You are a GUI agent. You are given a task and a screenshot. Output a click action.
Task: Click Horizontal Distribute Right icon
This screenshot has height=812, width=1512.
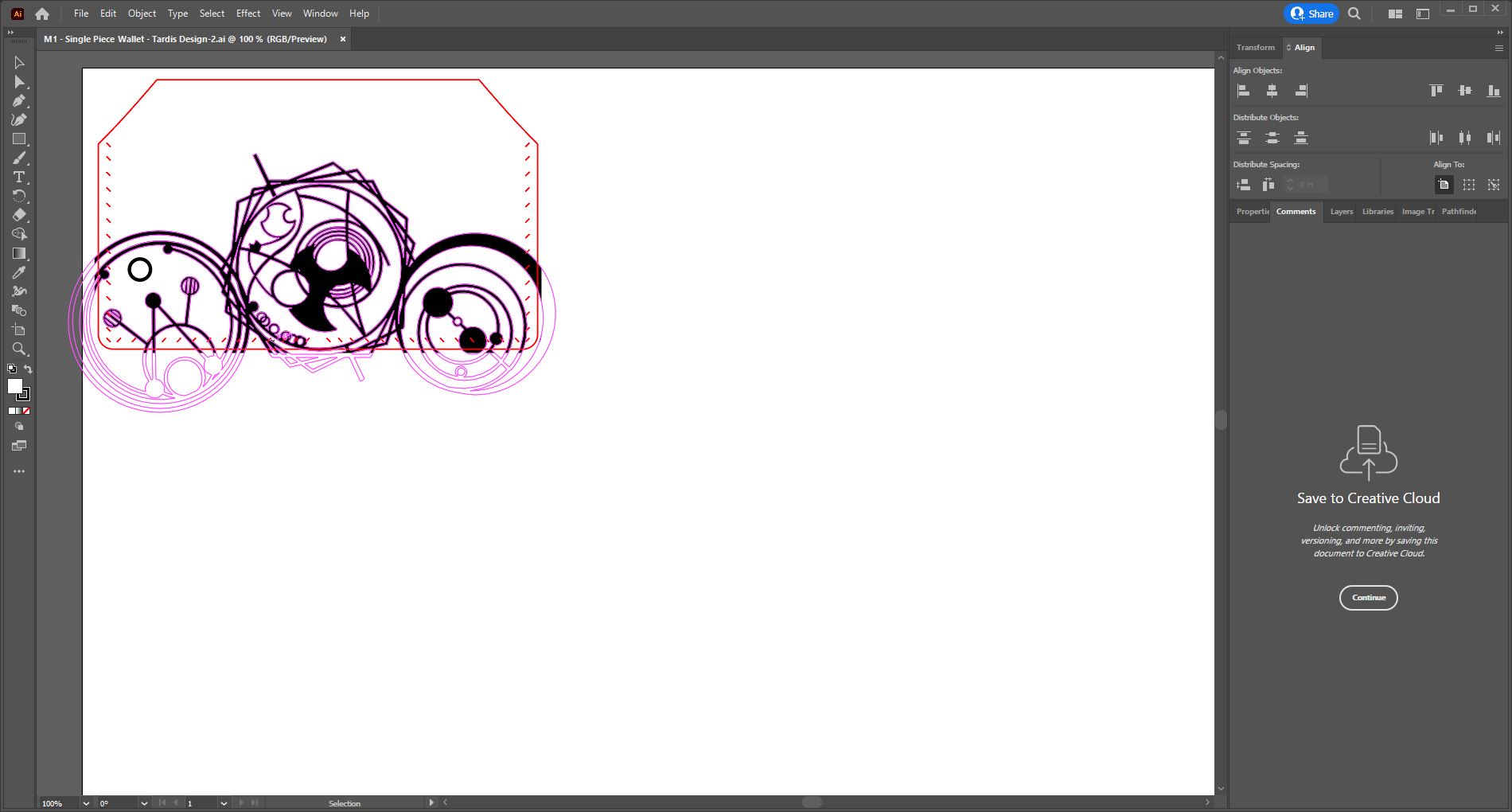[x=1494, y=138]
